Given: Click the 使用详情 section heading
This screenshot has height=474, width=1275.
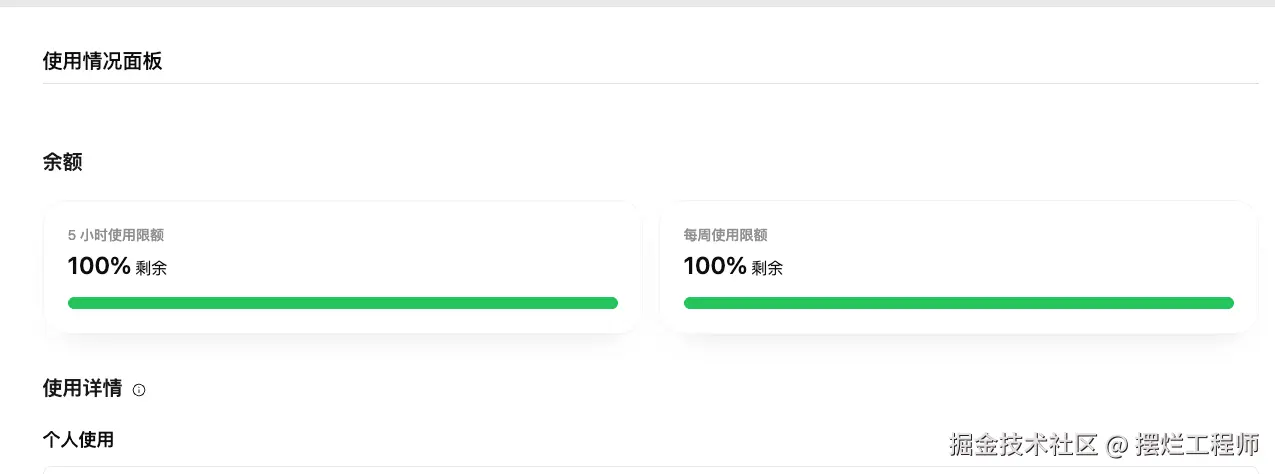Looking at the screenshot, I should (82, 388).
